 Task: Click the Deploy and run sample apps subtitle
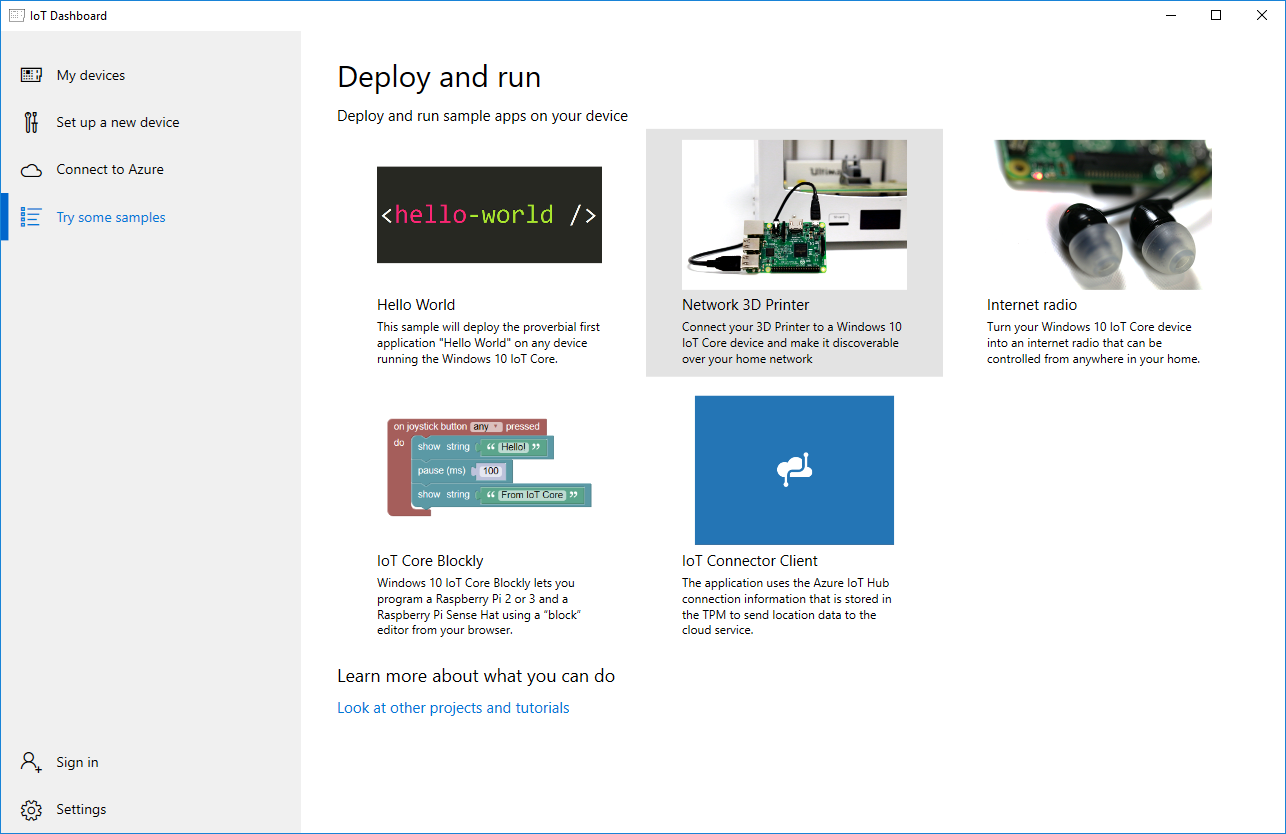[483, 116]
